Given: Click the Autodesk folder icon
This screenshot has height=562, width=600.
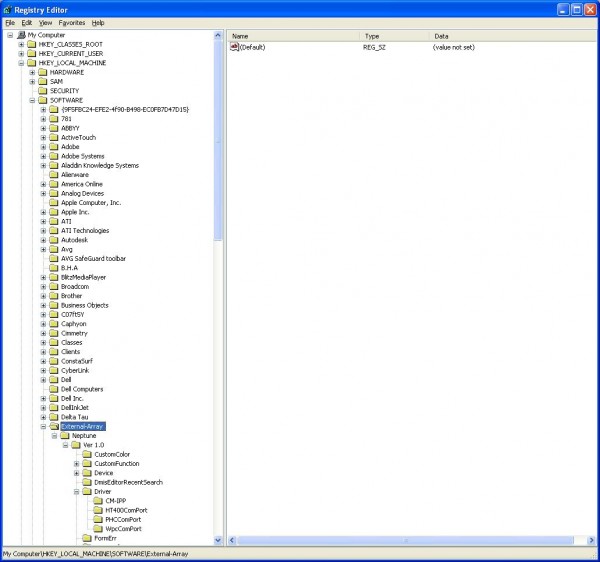Looking at the screenshot, I should [54, 240].
